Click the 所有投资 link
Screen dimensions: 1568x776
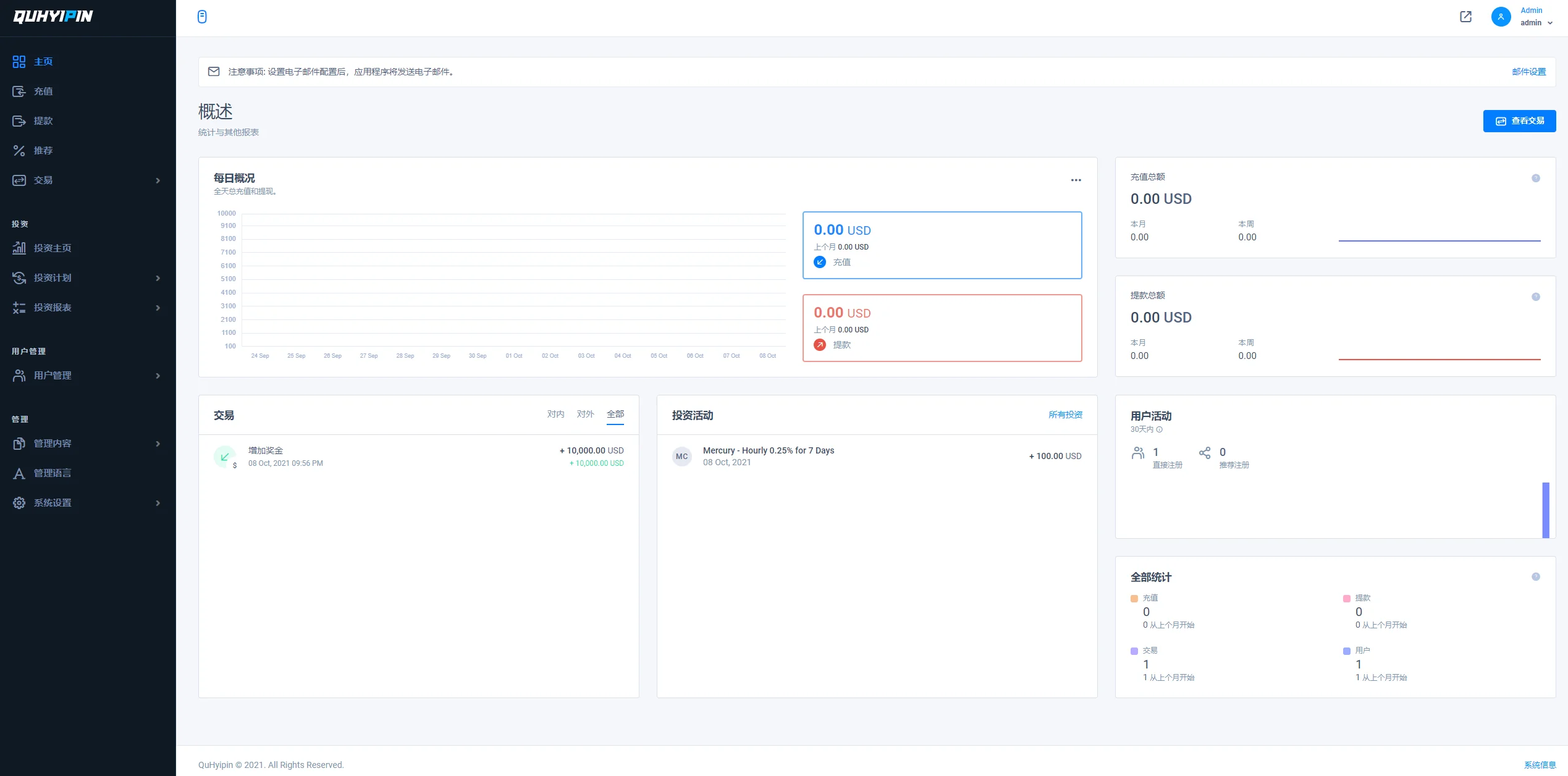point(1065,415)
